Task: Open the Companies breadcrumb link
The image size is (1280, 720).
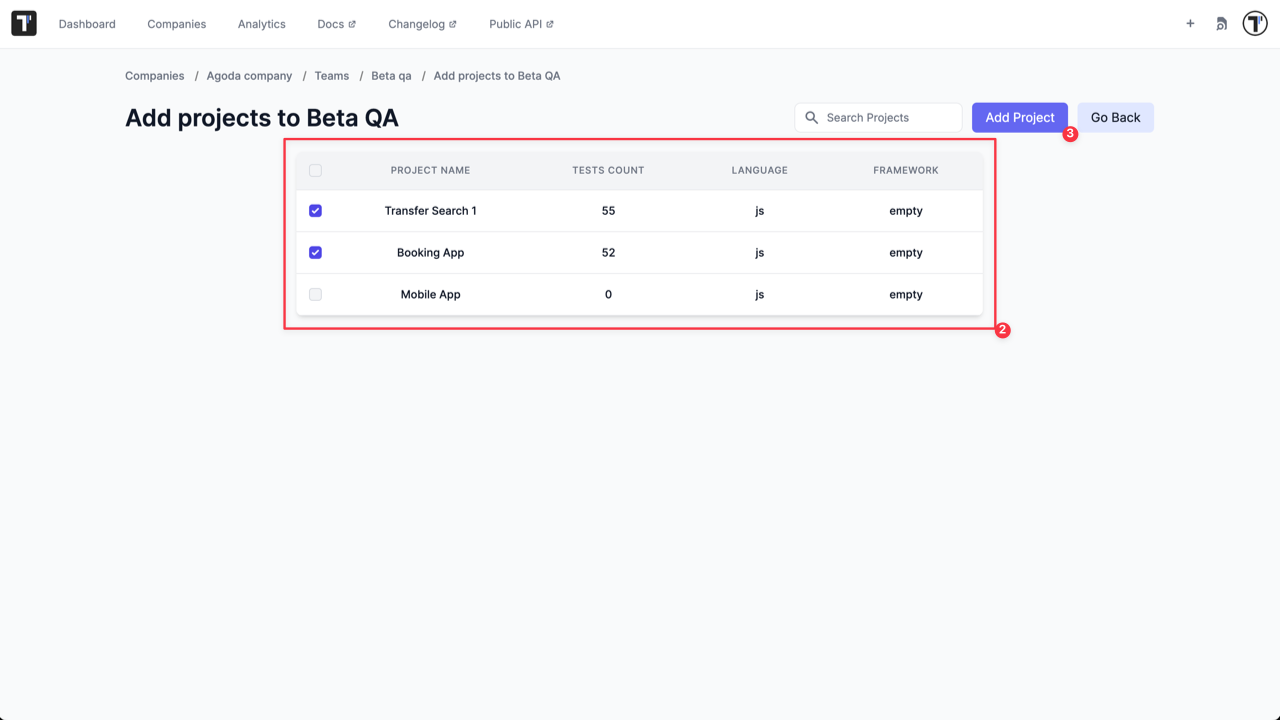Action: (154, 75)
